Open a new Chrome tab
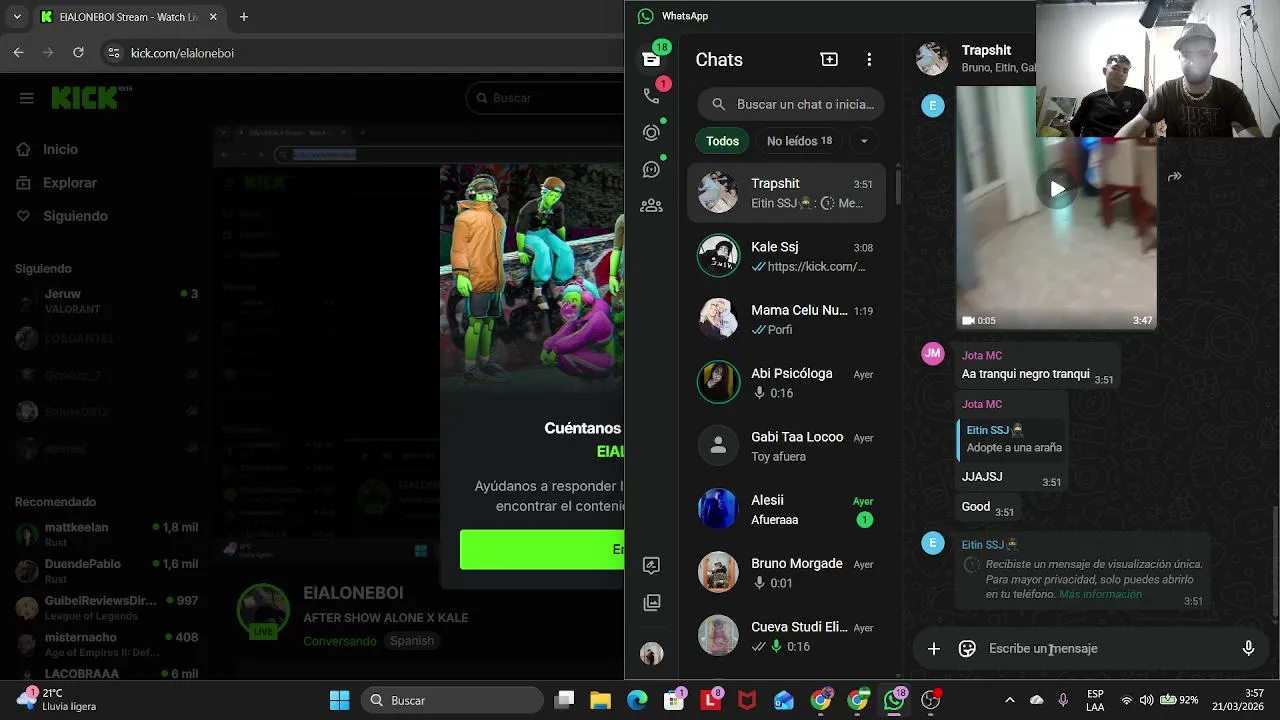The width and height of the screenshot is (1280, 720). click(243, 17)
